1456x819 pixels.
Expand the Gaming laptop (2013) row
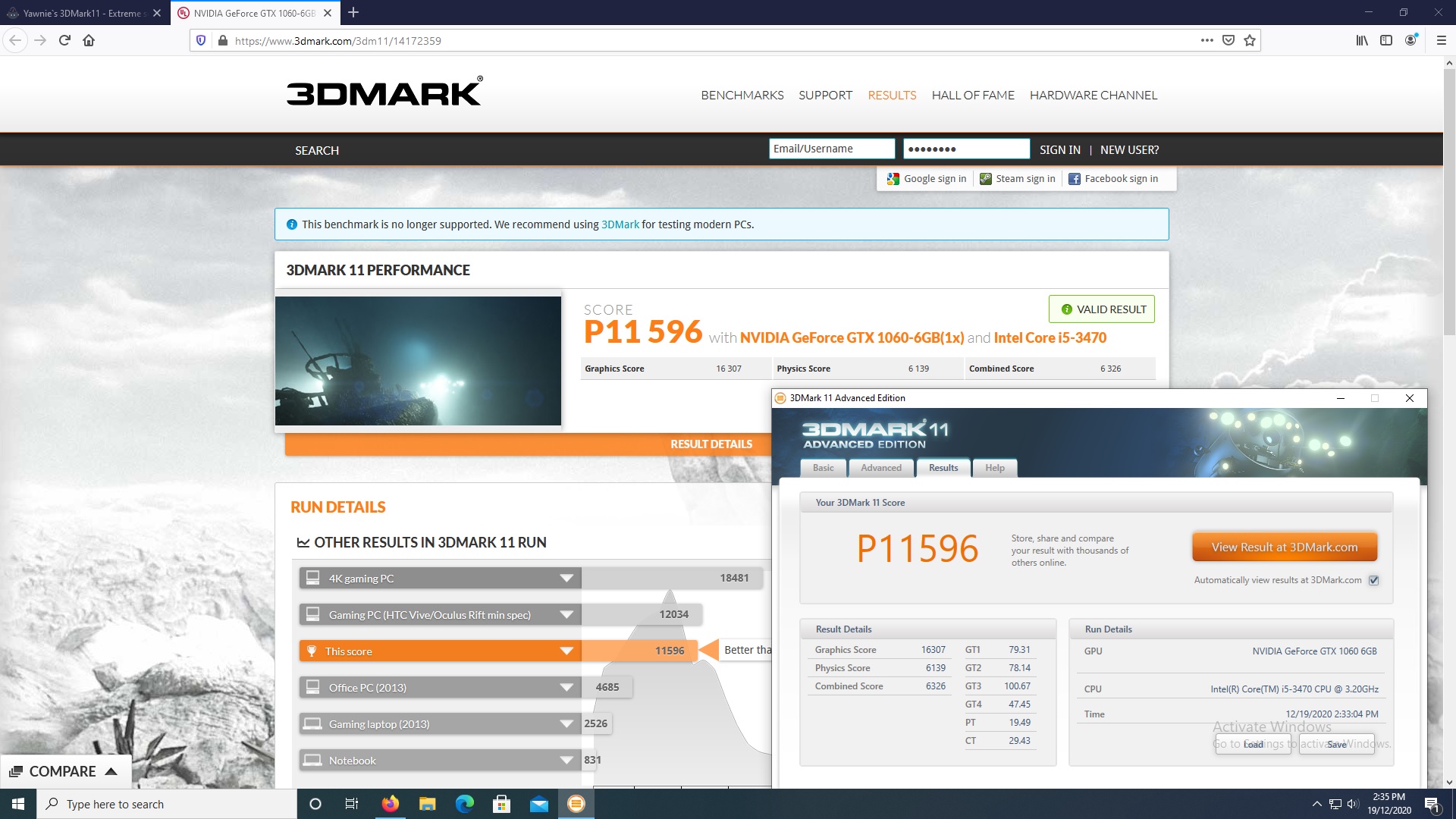point(440,723)
